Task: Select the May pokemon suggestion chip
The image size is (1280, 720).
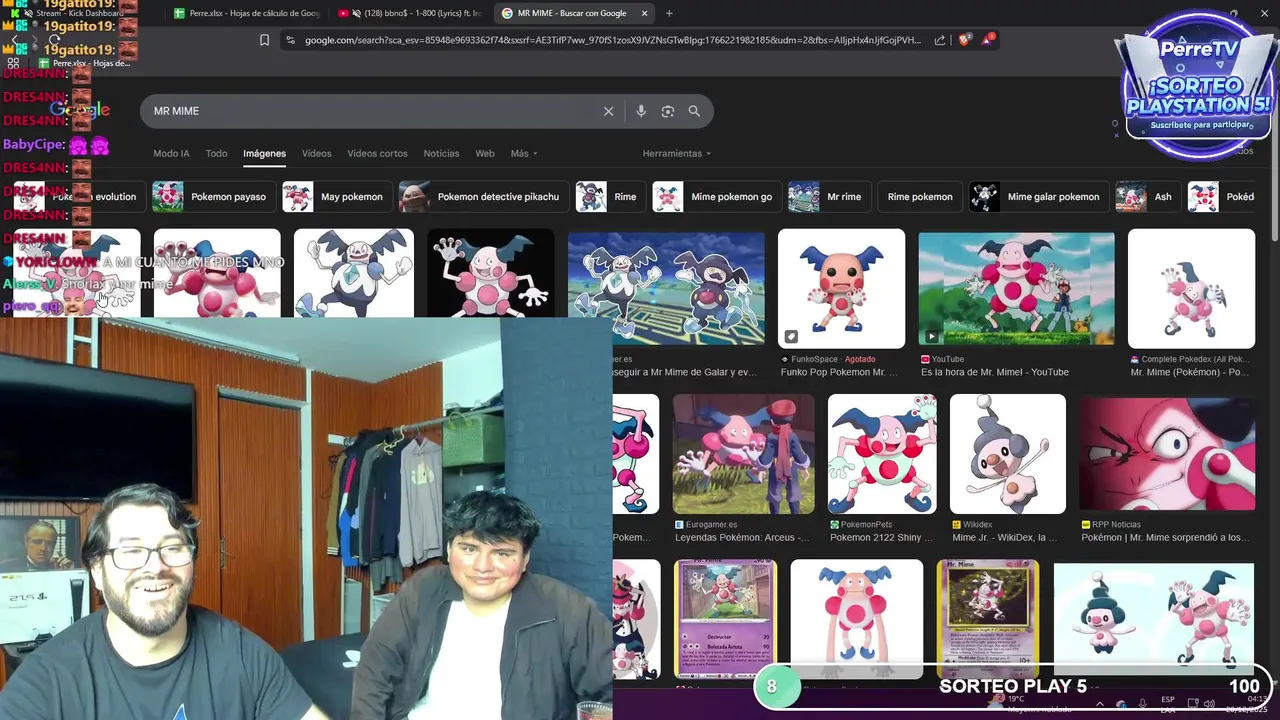Action: [x=336, y=197]
